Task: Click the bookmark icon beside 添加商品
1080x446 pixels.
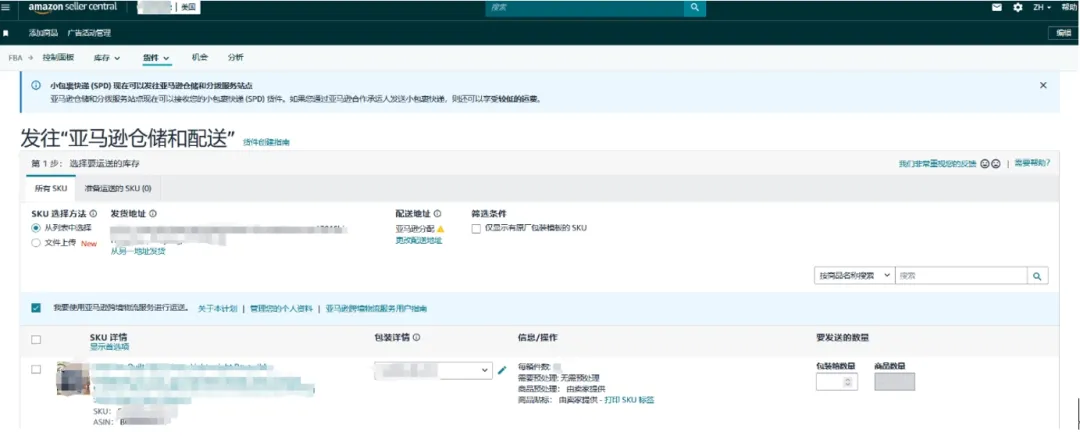Action: 7,32
